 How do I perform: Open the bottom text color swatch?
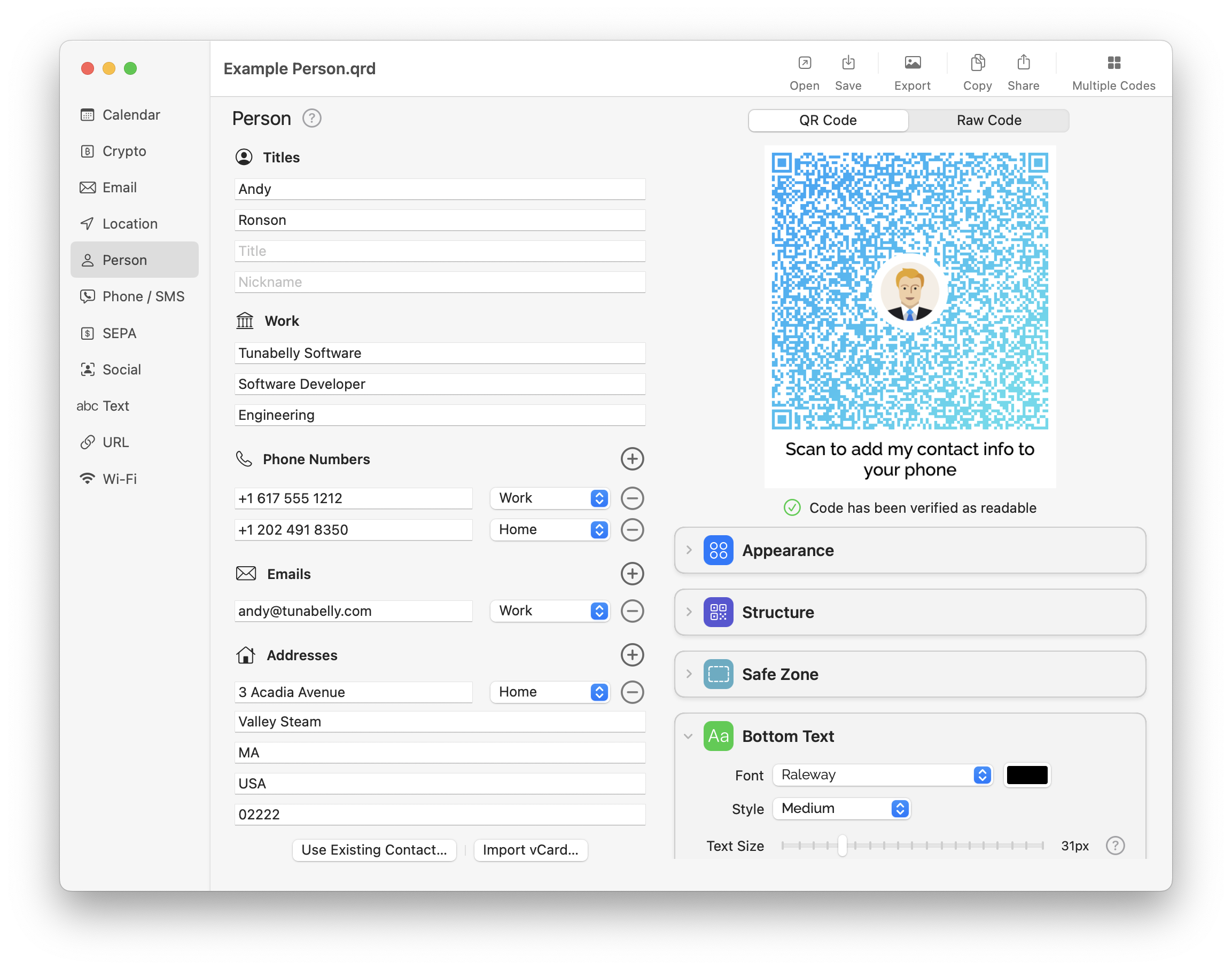[1027, 775]
